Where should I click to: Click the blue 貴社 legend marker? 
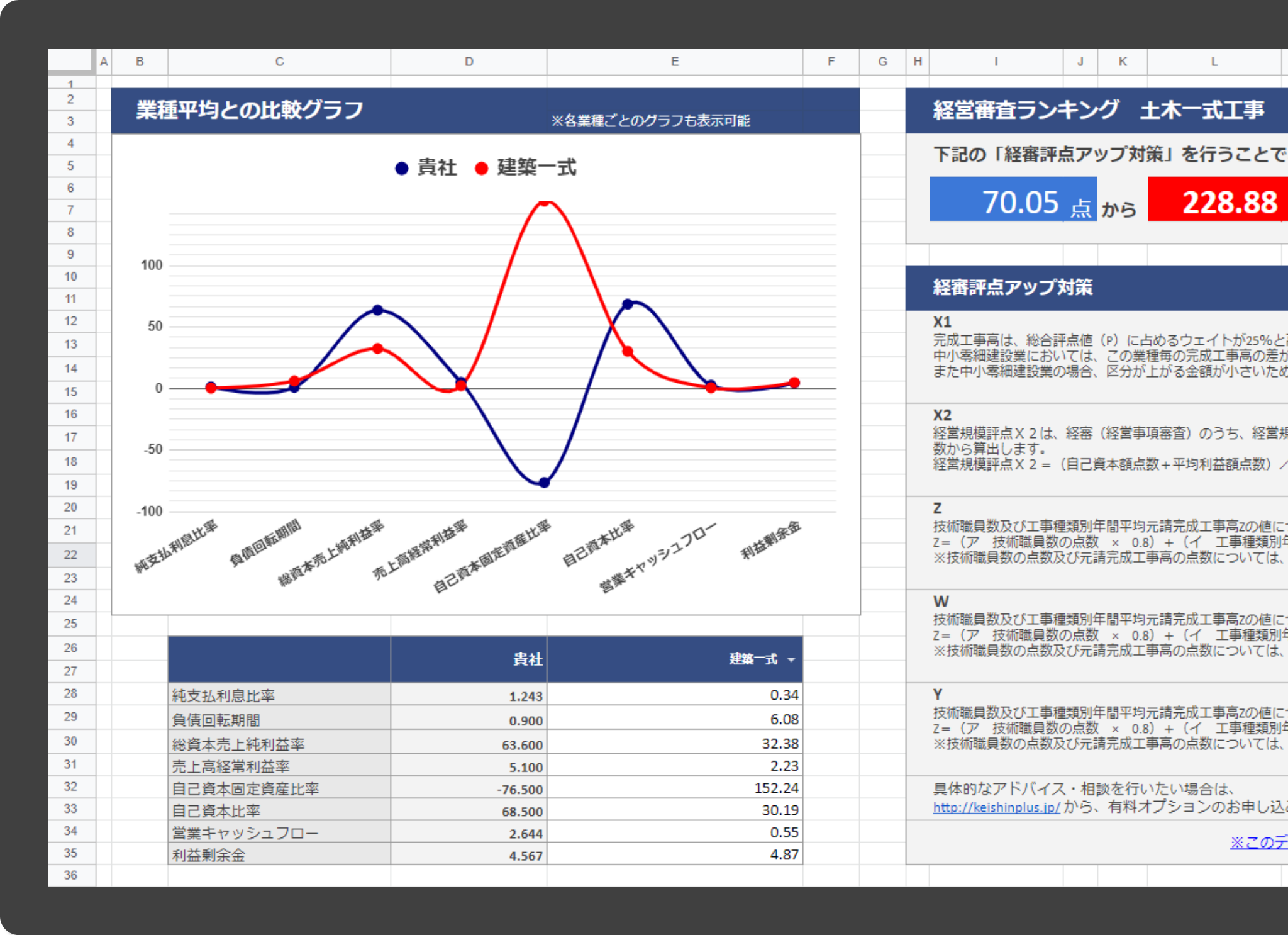click(401, 169)
